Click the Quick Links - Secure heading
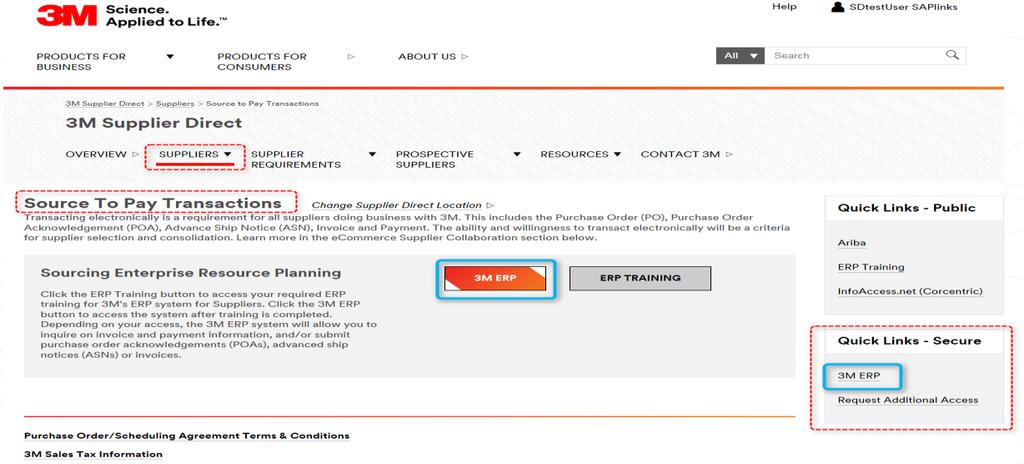 click(x=909, y=340)
